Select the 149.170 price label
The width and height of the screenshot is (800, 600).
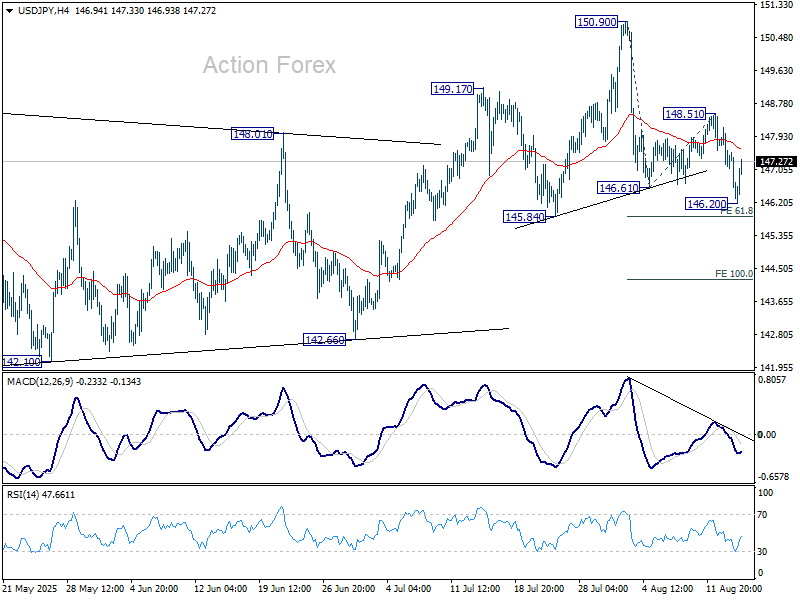click(x=453, y=89)
